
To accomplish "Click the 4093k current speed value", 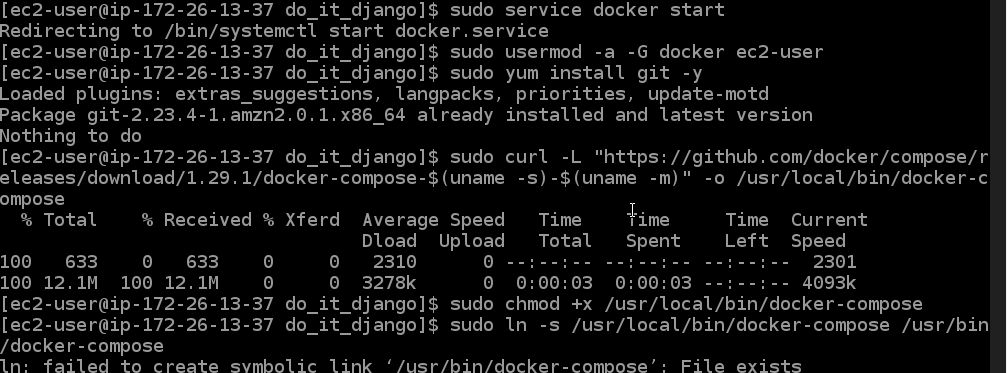I will click(829, 283).
